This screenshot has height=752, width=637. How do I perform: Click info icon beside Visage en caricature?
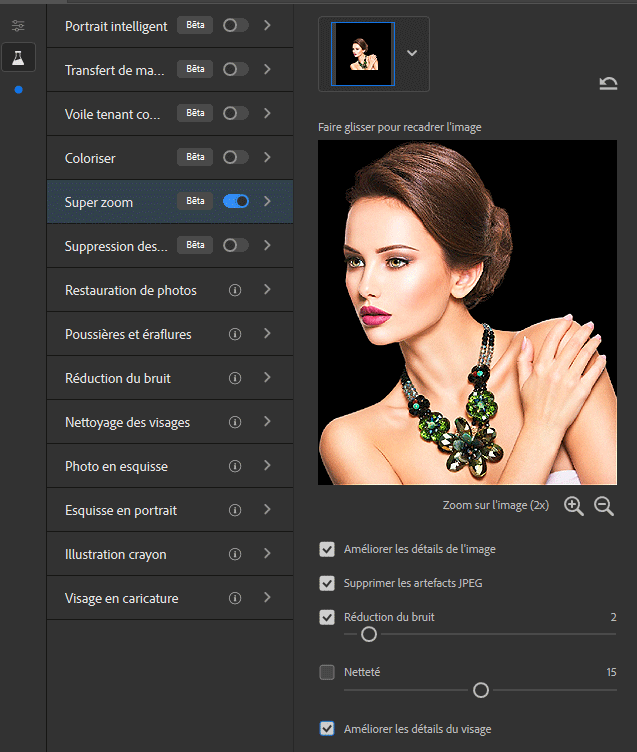pos(235,598)
